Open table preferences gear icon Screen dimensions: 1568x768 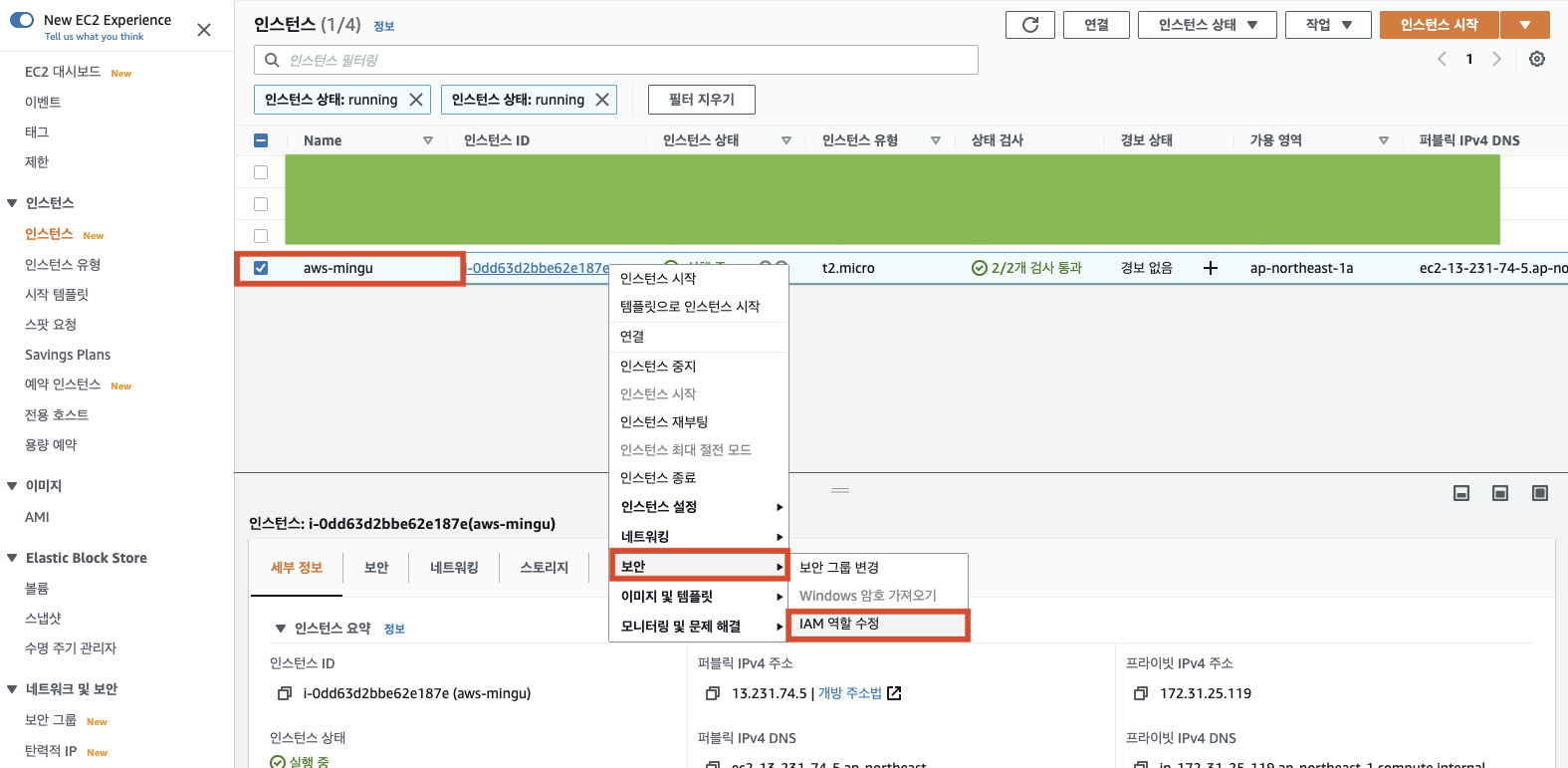click(1537, 59)
